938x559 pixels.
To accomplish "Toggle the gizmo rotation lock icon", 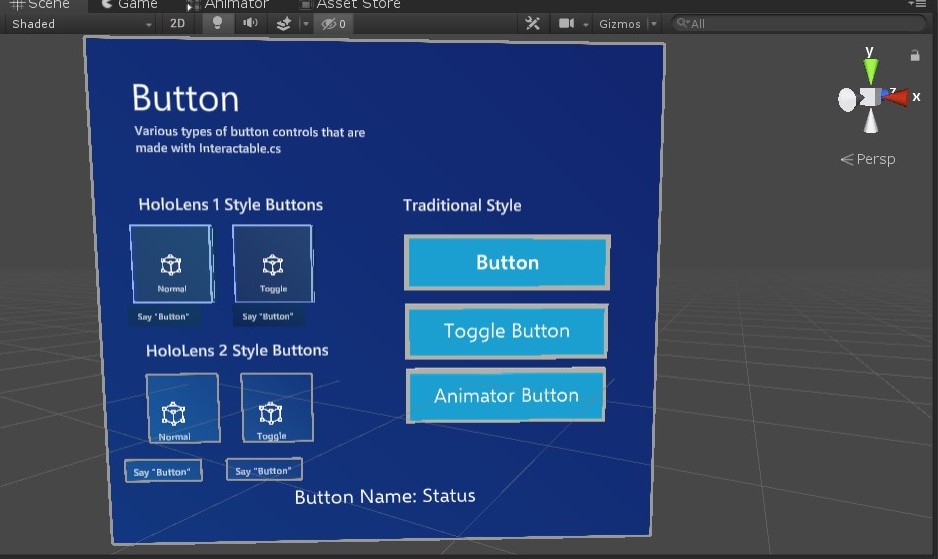I will (x=915, y=56).
